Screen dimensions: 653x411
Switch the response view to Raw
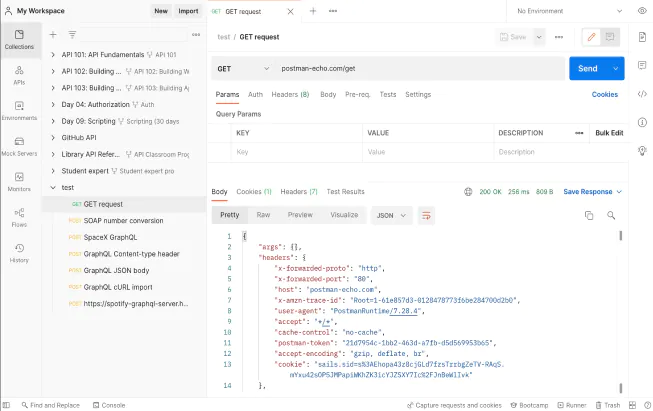coord(263,215)
